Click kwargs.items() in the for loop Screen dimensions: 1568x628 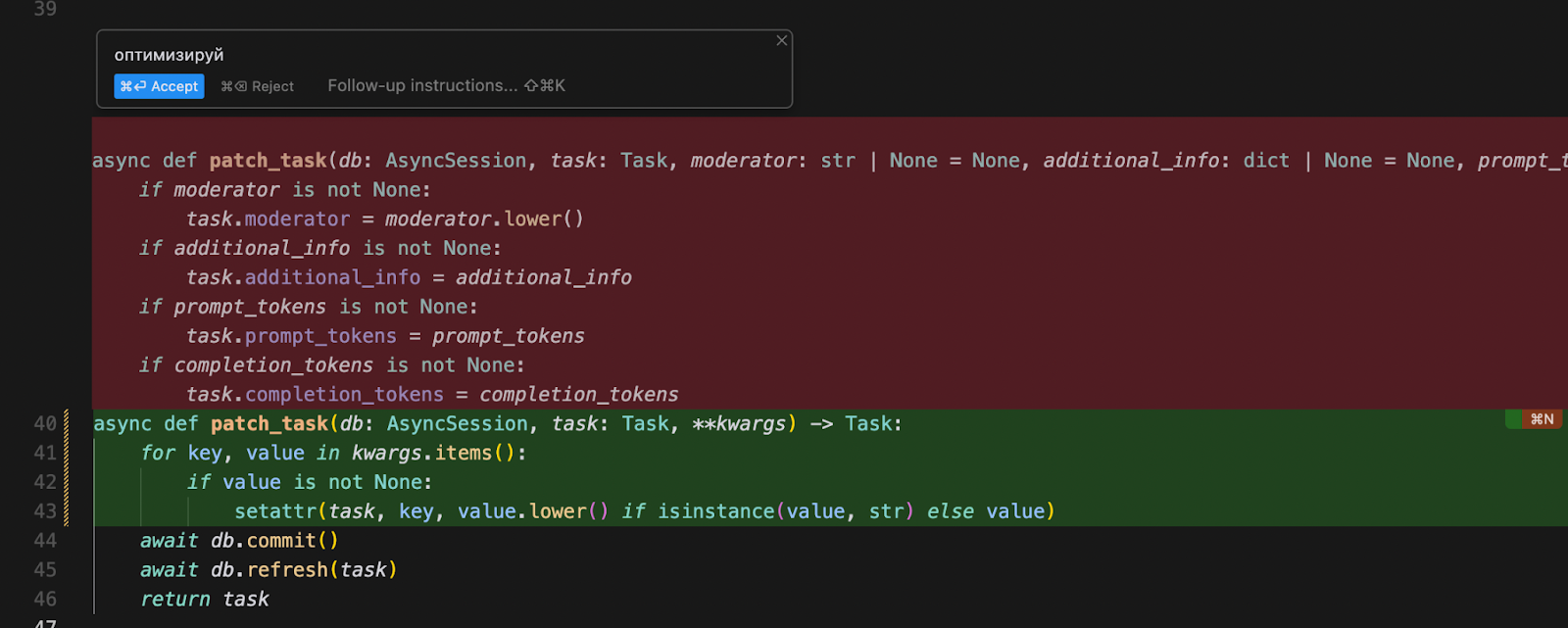(x=433, y=453)
